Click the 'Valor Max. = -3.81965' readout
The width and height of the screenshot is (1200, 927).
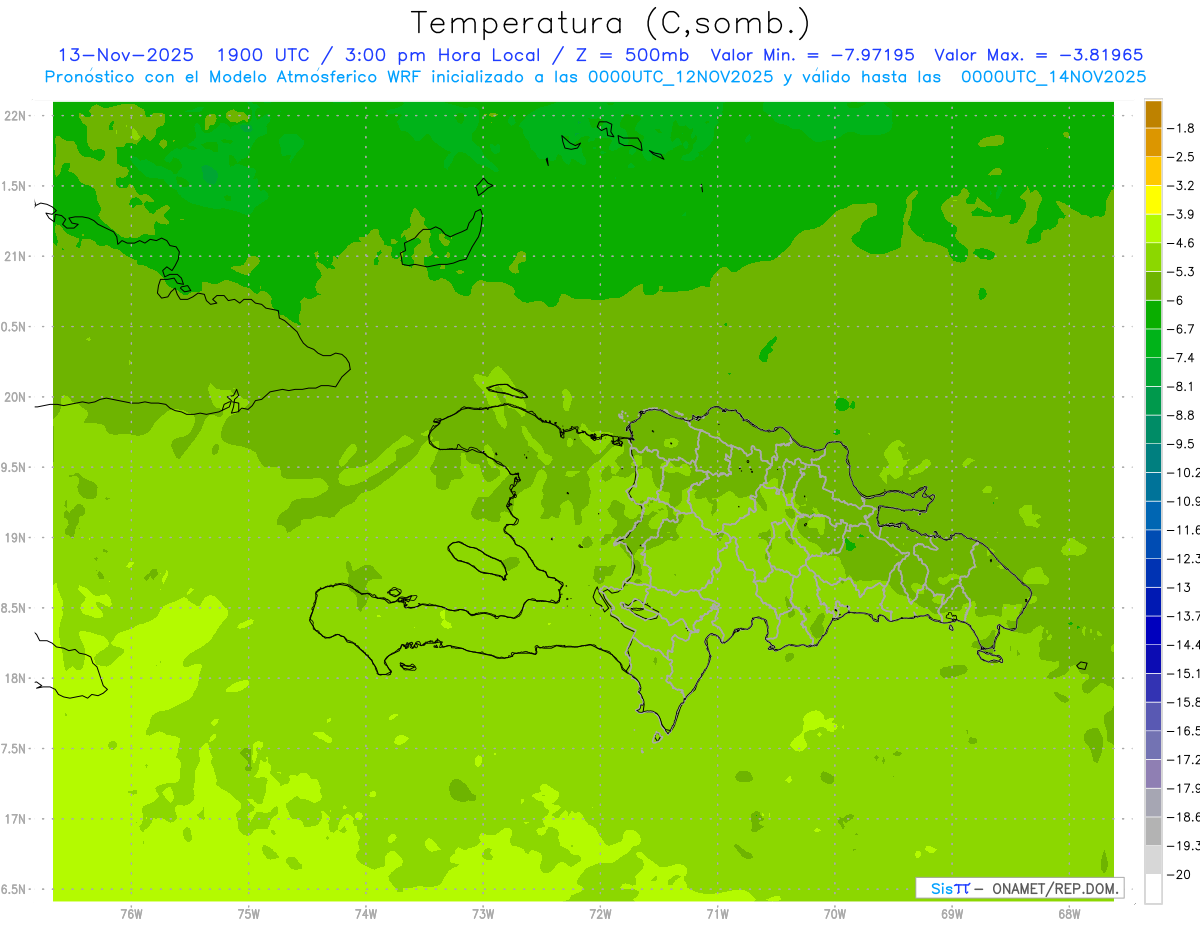point(1038,55)
